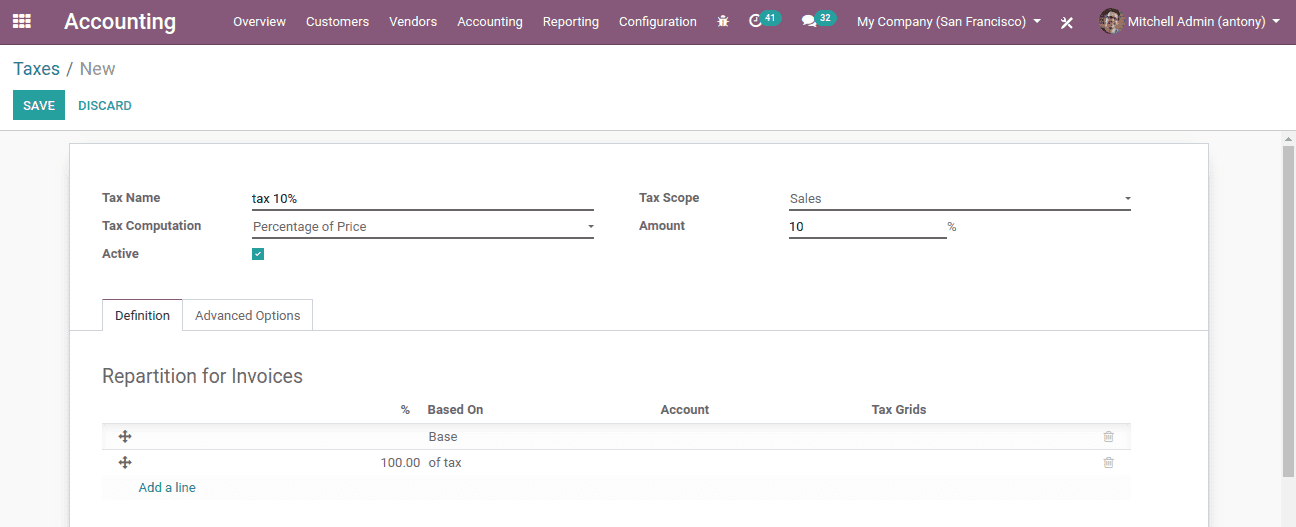Image resolution: width=1296 pixels, height=527 pixels.
Task: Grab the drag handle on 'of tax' row
Action: tap(125, 463)
